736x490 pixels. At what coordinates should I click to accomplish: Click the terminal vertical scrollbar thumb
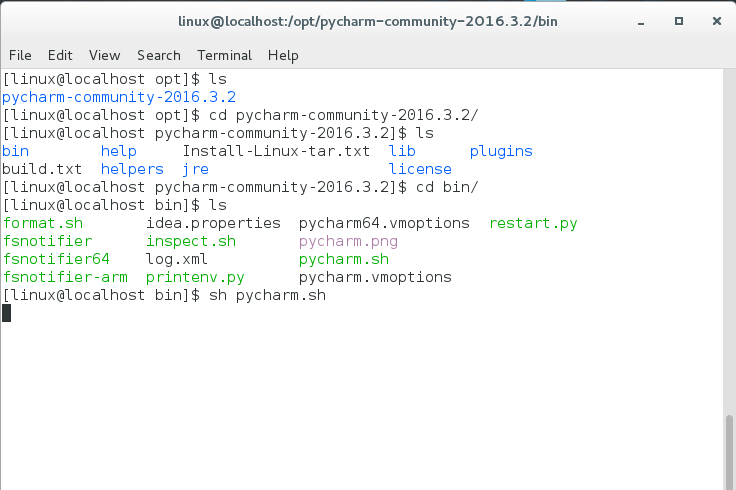coord(729,452)
